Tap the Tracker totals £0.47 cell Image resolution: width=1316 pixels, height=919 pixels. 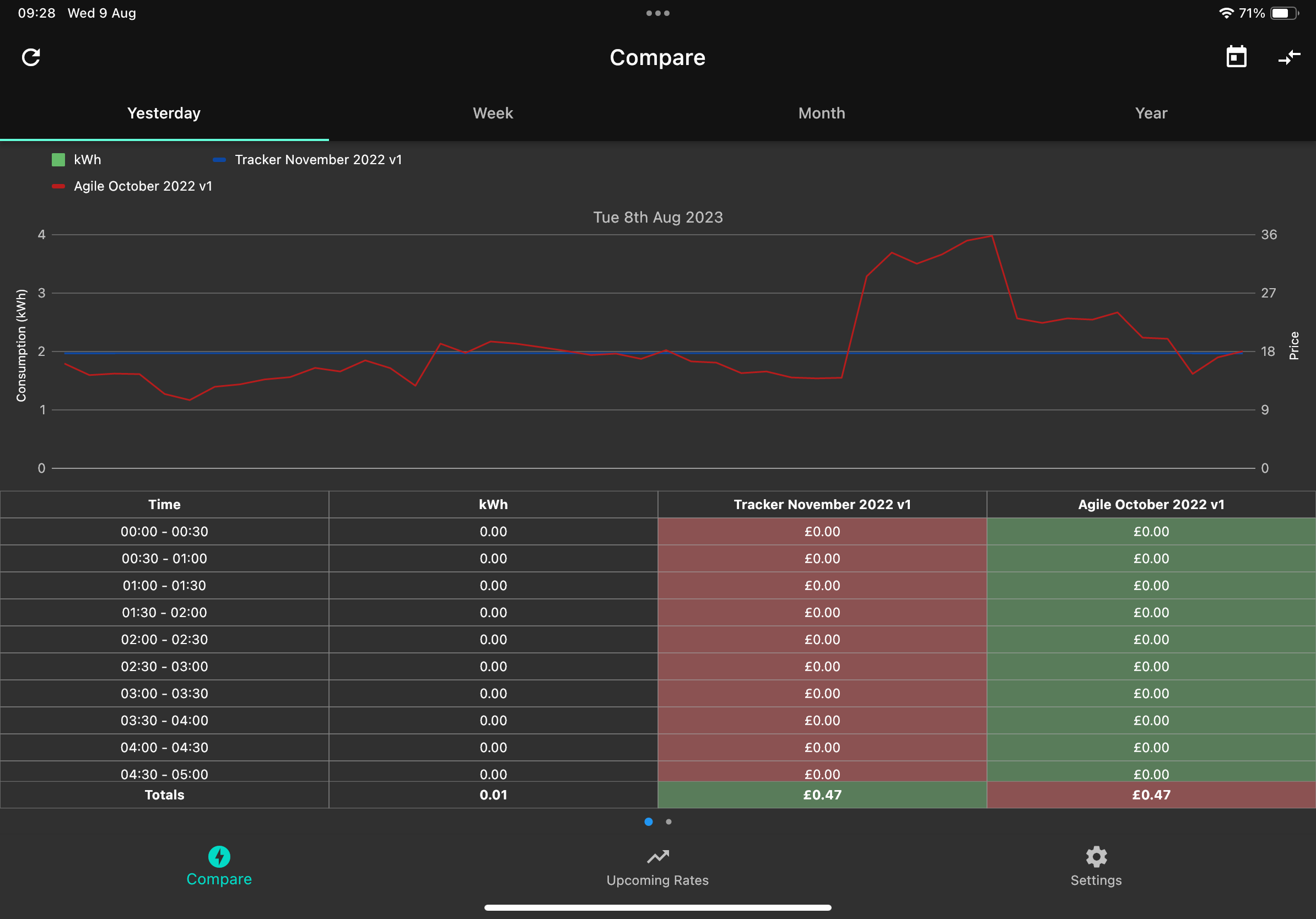822,794
